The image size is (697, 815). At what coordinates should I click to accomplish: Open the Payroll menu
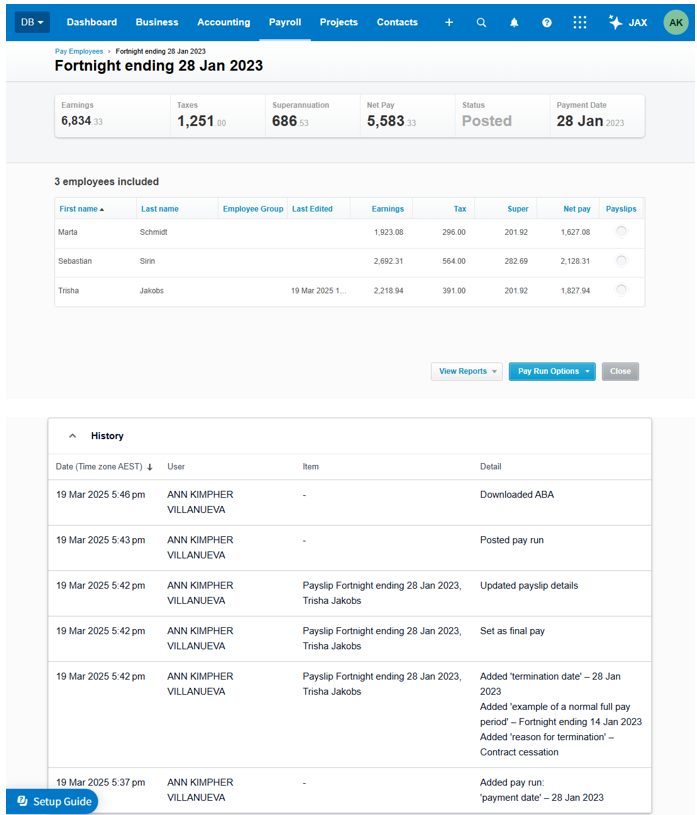pyautogui.click(x=285, y=22)
